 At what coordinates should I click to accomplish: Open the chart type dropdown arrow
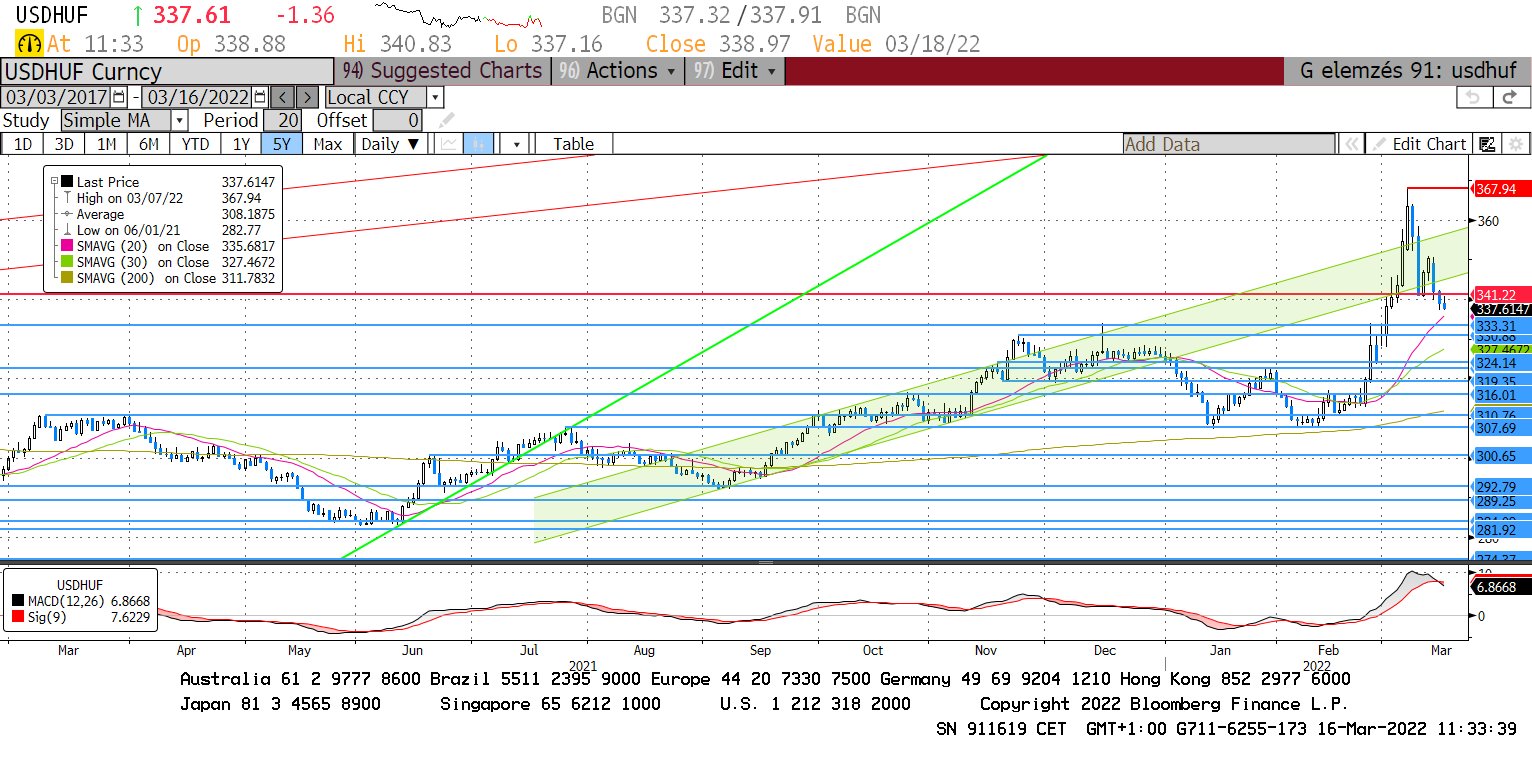(x=516, y=144)
